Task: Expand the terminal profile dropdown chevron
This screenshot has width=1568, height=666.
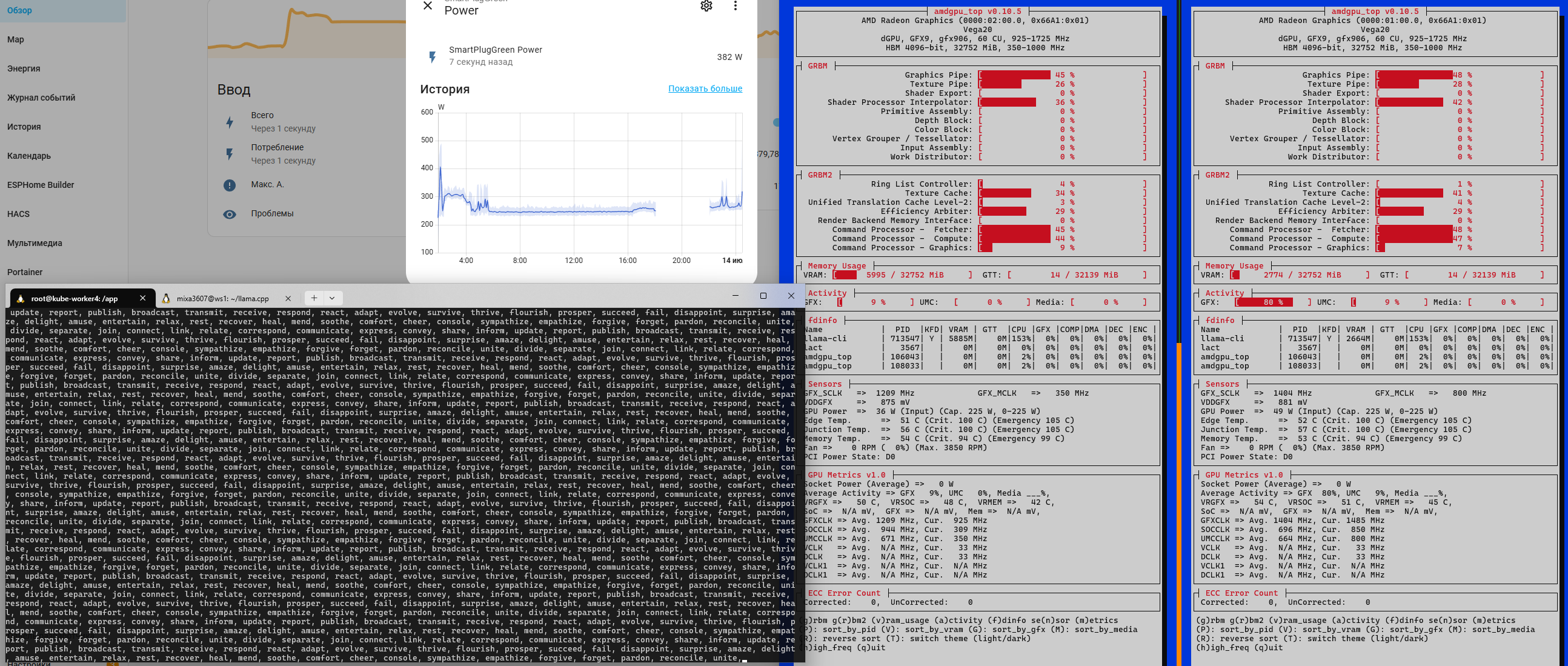Action: (333, 298)
